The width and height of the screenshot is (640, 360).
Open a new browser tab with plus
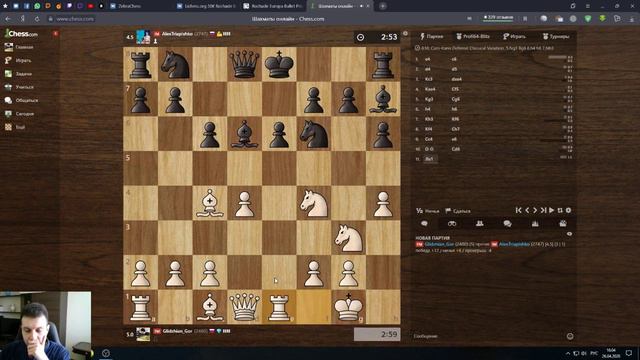click(382, 6)
